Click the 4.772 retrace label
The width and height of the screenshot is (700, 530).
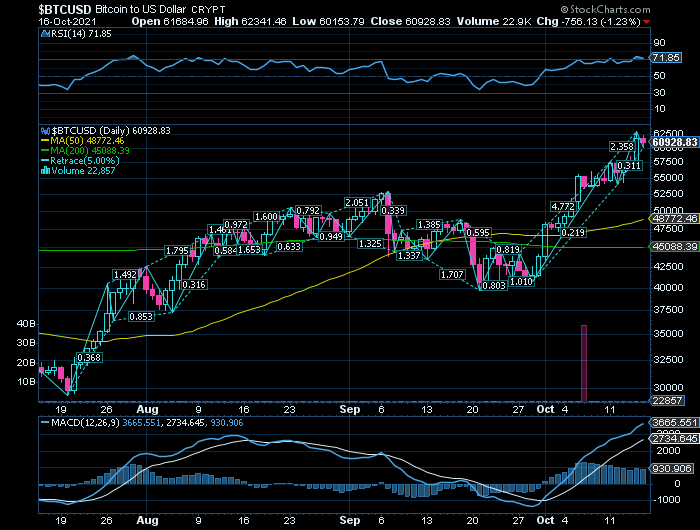tap(562, 206)
